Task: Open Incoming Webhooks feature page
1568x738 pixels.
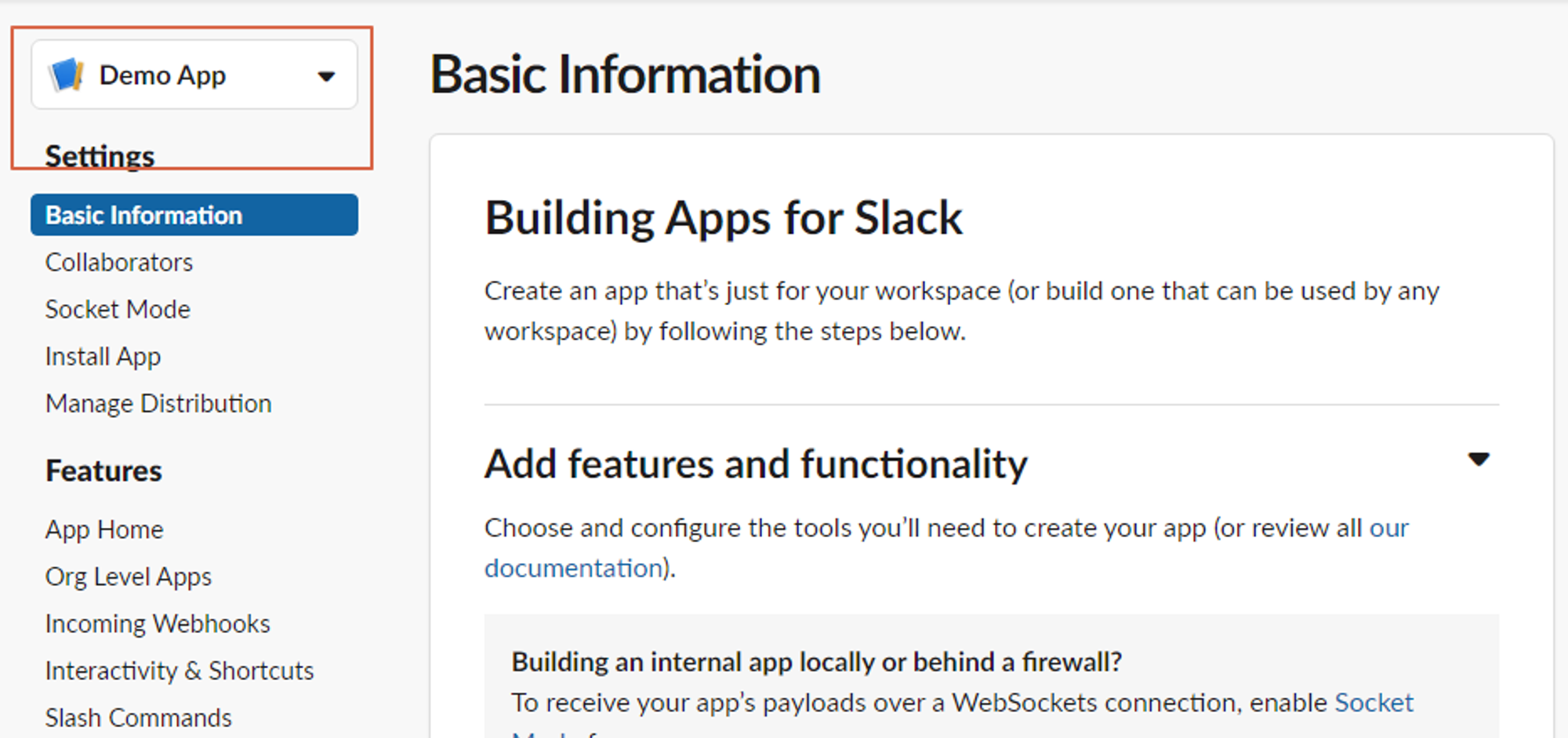Action: pyautogui.click(x=158, y=623)
